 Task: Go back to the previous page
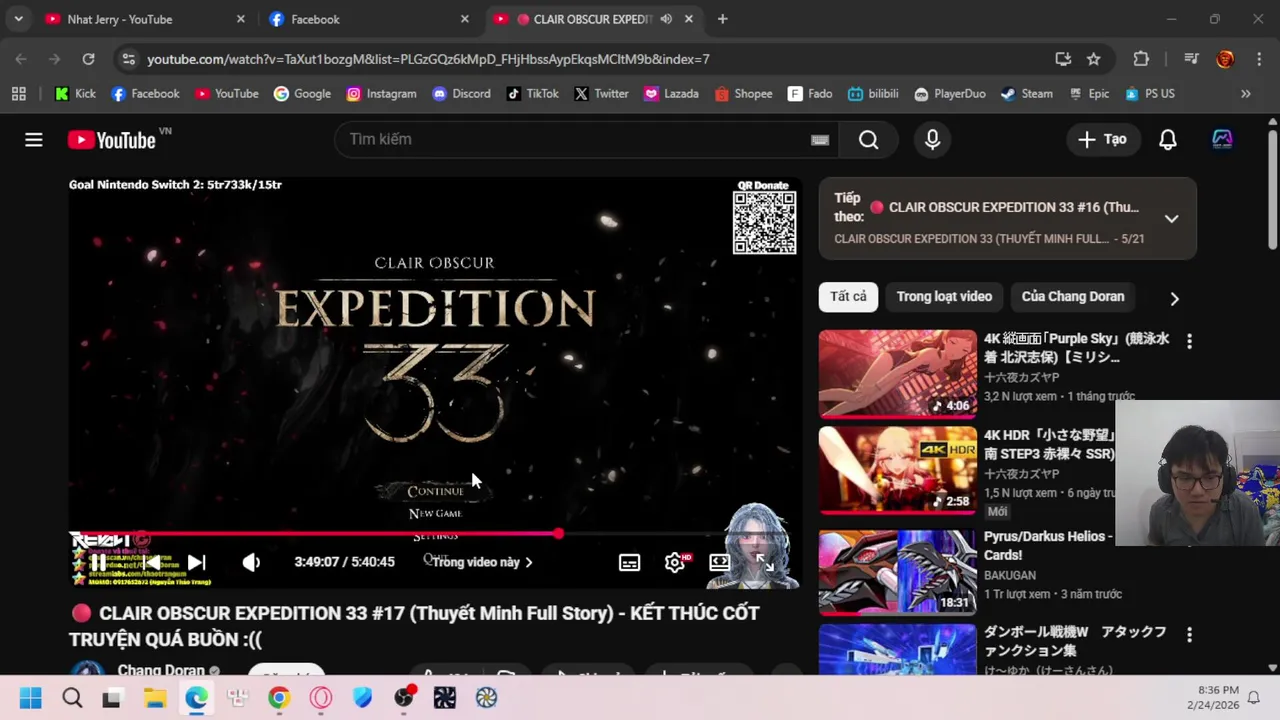(x=21, y=59)
